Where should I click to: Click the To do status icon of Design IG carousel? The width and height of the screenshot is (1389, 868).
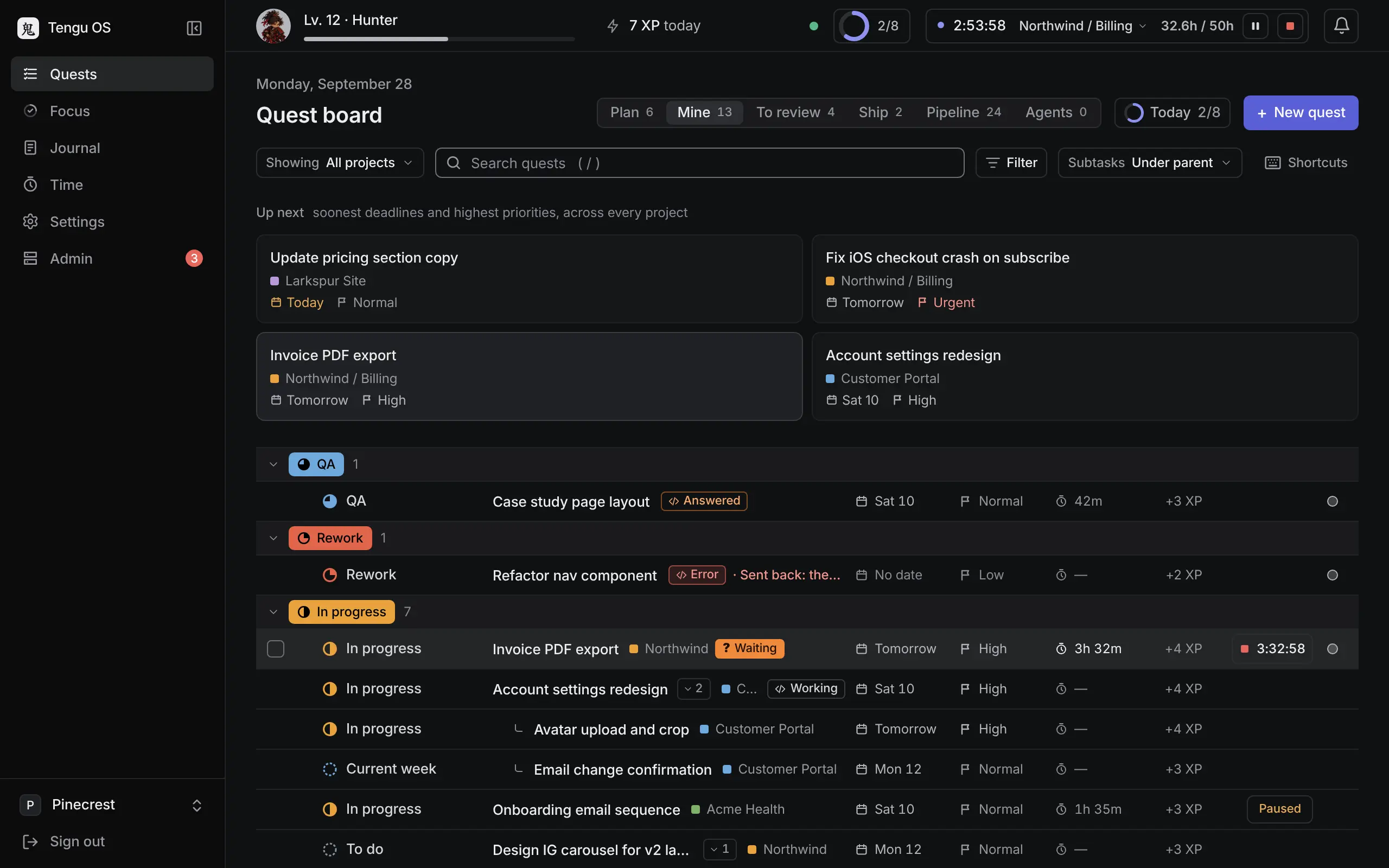click(329, 850)
